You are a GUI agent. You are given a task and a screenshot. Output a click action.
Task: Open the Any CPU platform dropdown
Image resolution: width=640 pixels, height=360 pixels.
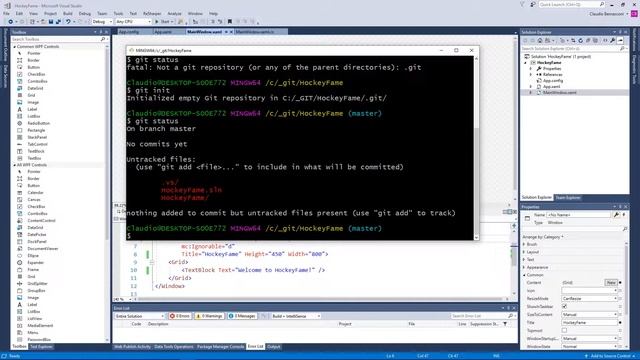(133, 22)
